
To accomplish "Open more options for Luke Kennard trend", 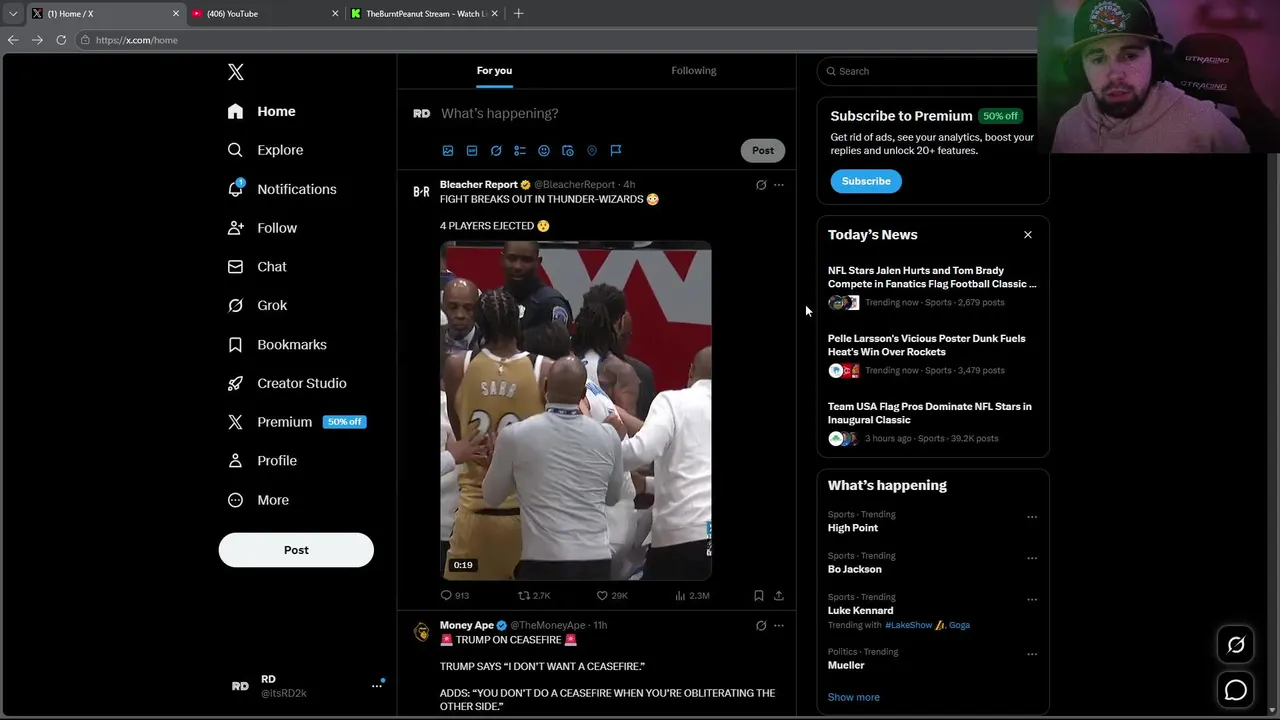I will point(1032,600).
